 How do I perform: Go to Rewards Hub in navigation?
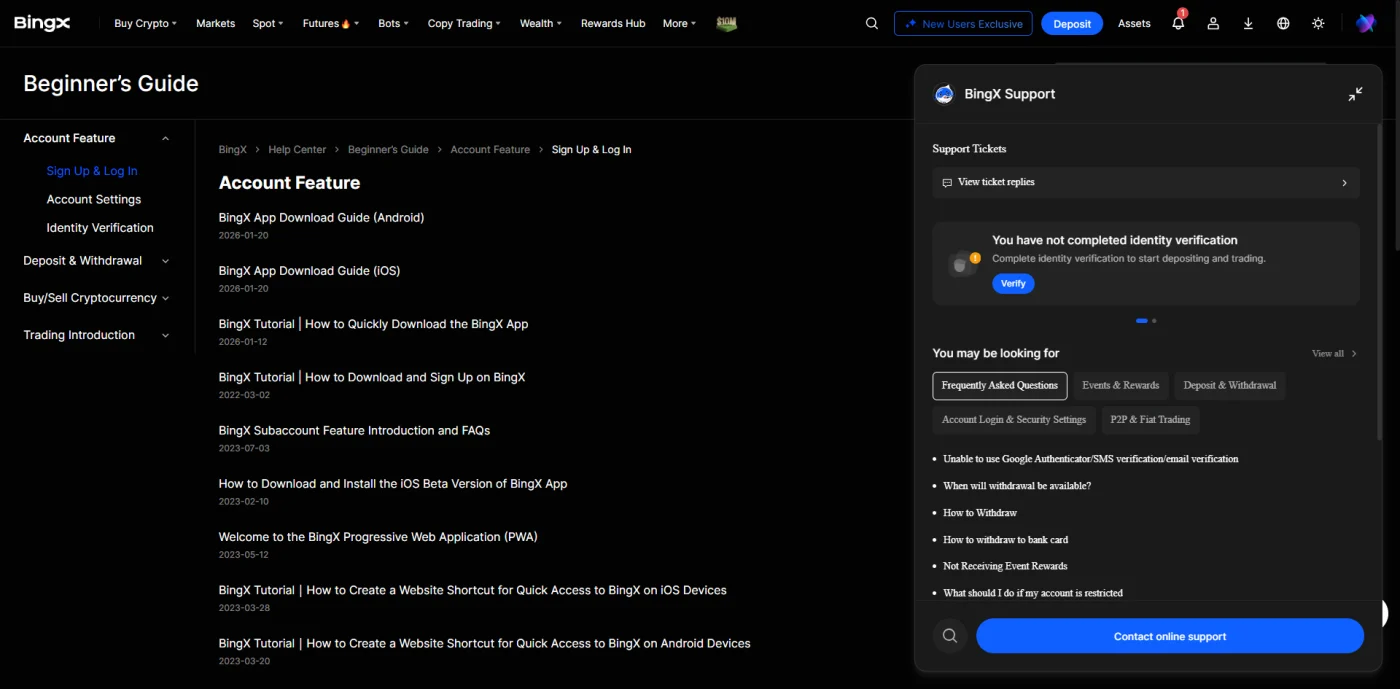pyautogui.click(x=613, y=23)
